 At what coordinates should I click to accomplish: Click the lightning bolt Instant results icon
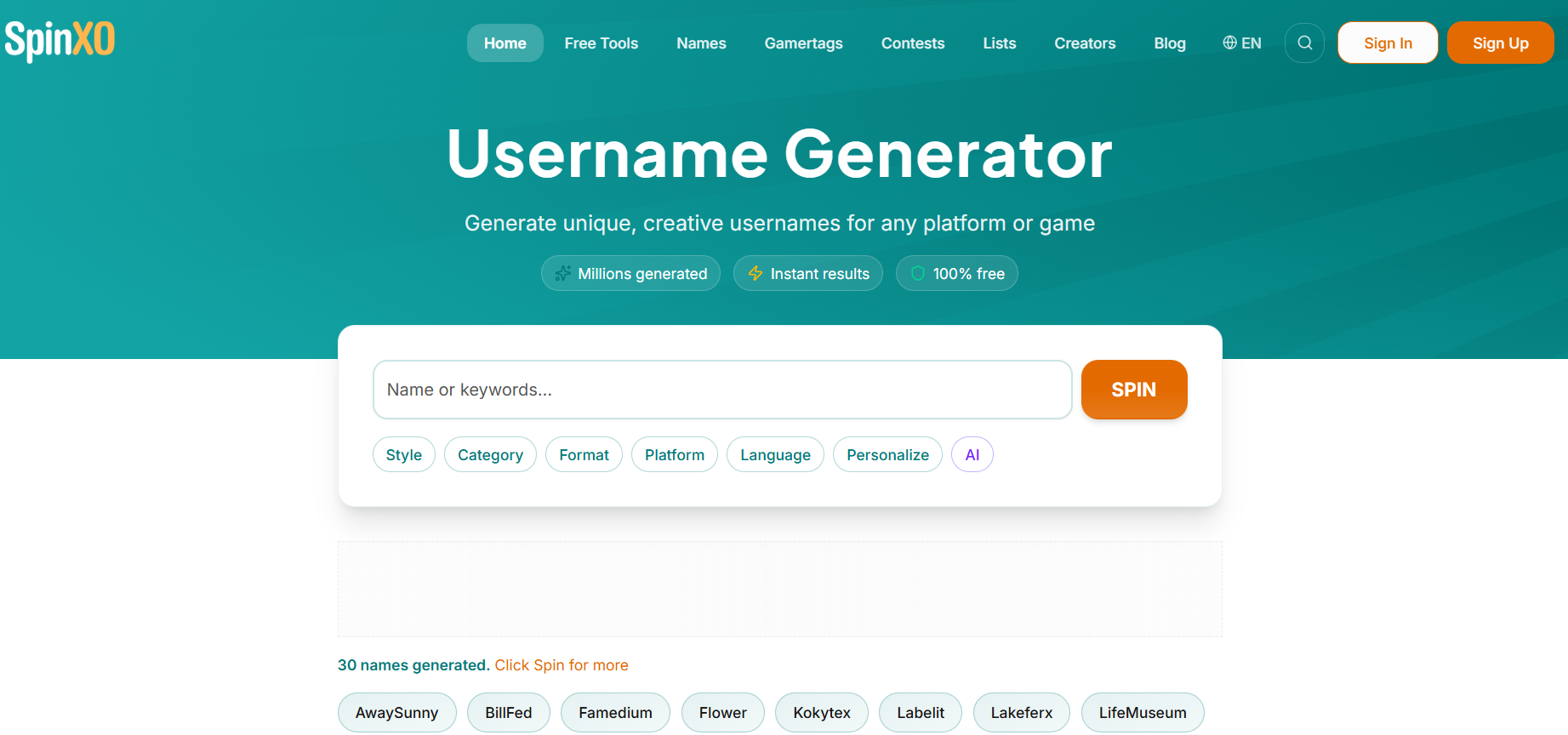(x=755, y=273)
